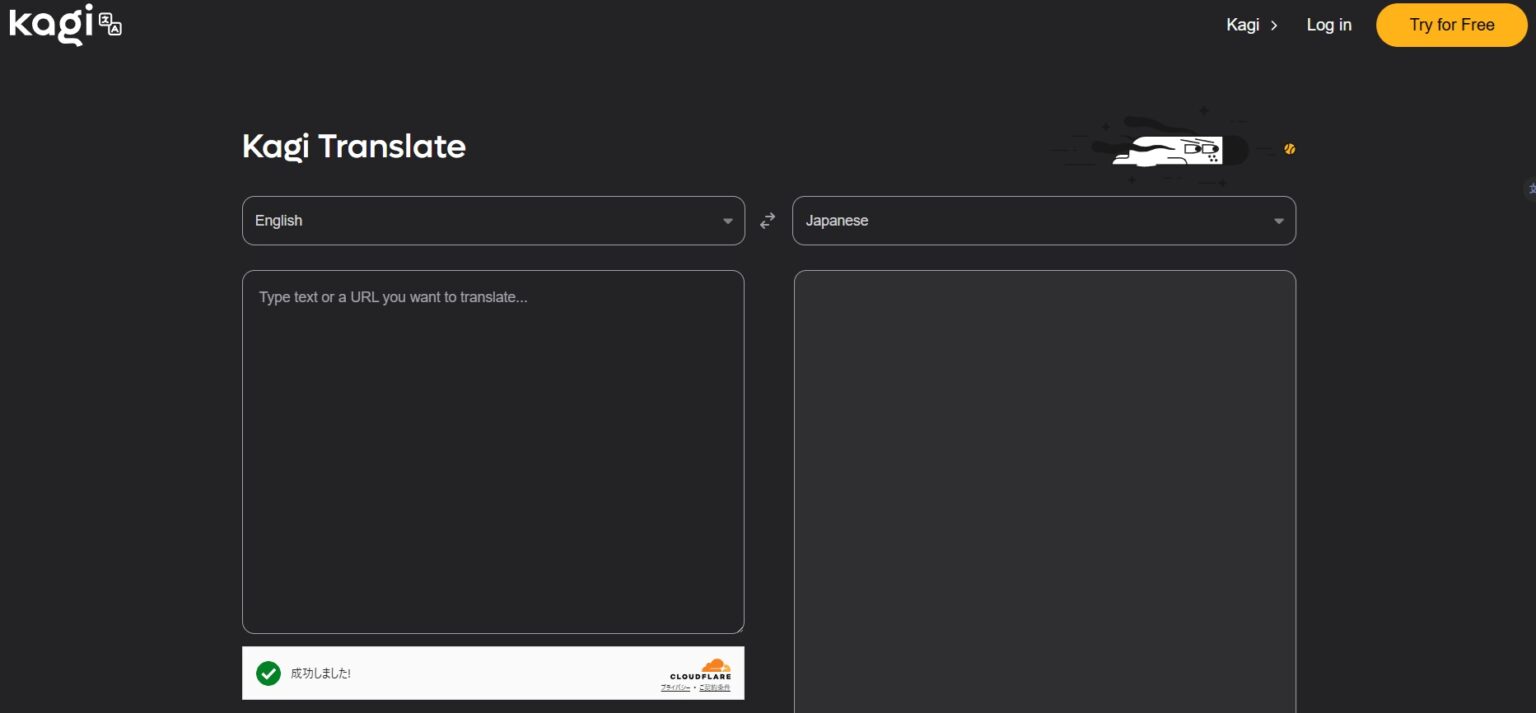Click the arrow in the Japanese selector
This screenshot has height=713, width=1536.
coord(1278,221)
